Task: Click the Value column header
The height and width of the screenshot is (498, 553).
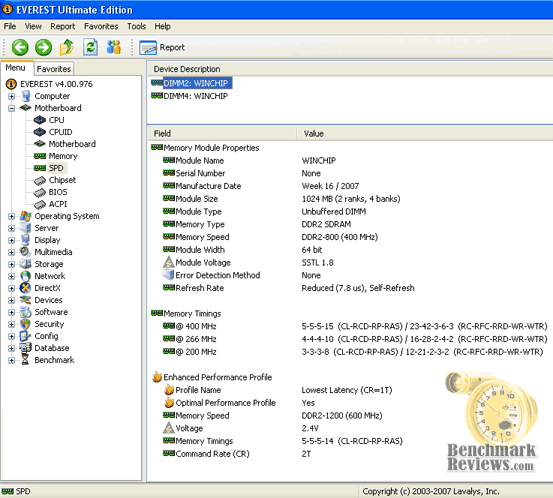Action: [x=425, y=134]
